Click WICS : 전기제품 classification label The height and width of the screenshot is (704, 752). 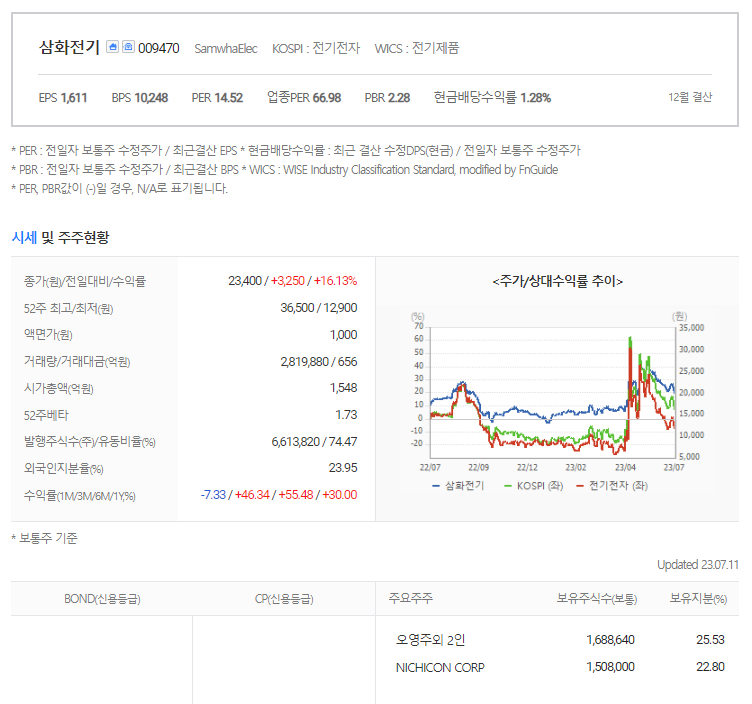417,48
